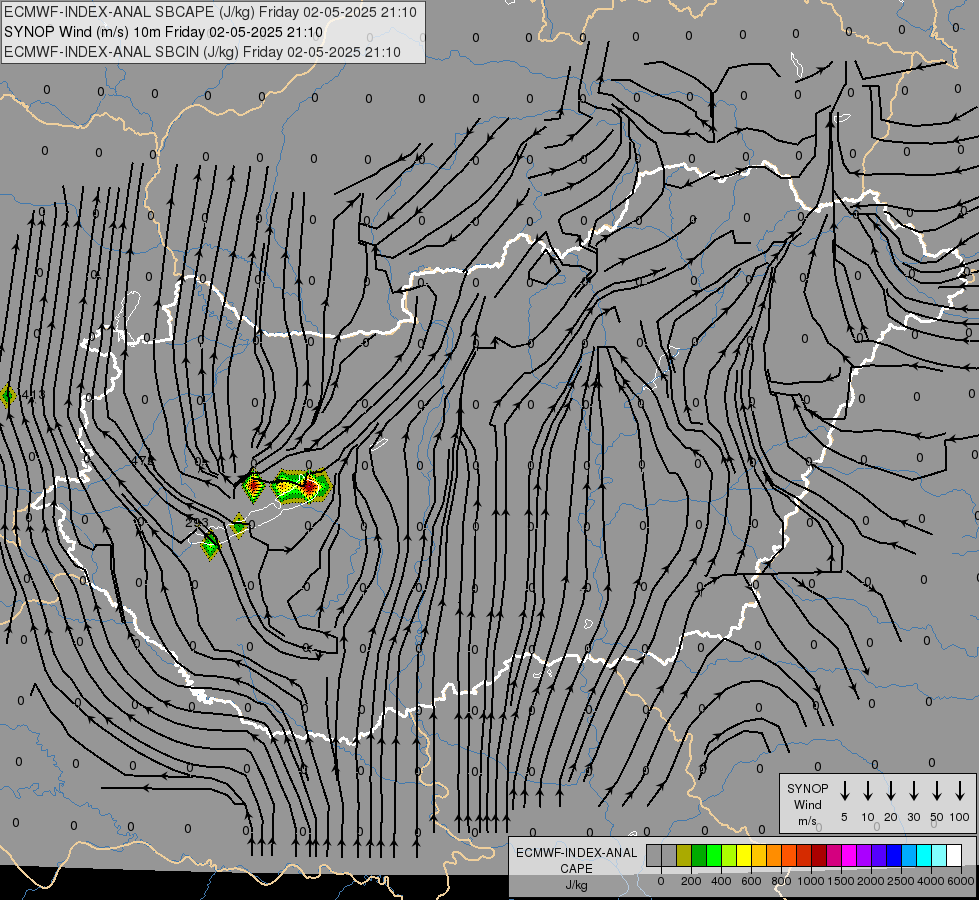Pick the bright cyan CAPE legend swatch
Viewport: 979px width, 900px height.
(x=924, y=855)
